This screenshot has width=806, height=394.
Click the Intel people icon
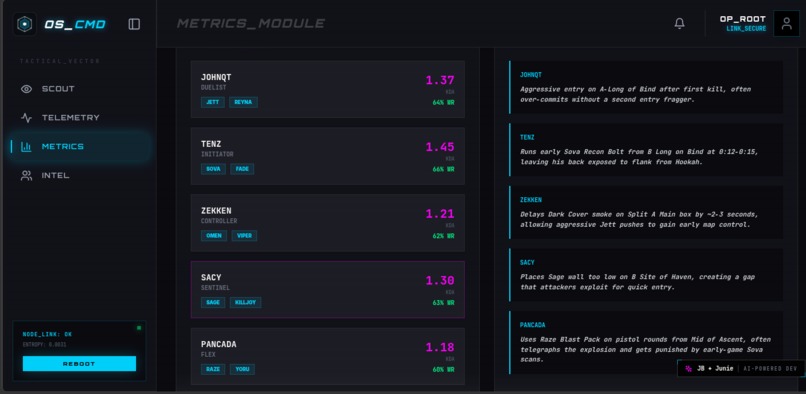pyautogui.click(x=26, y=175)
